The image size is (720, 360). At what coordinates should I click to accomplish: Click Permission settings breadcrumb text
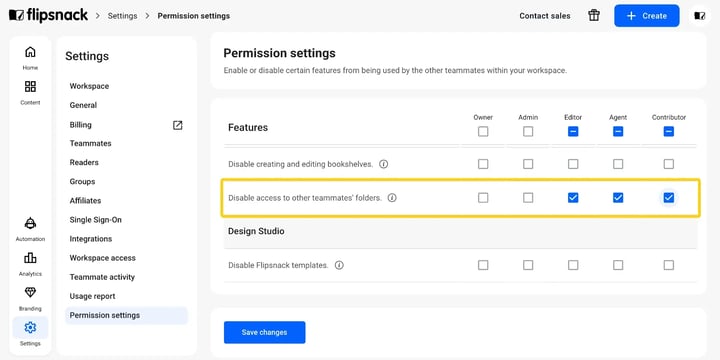tap(194, 16)
